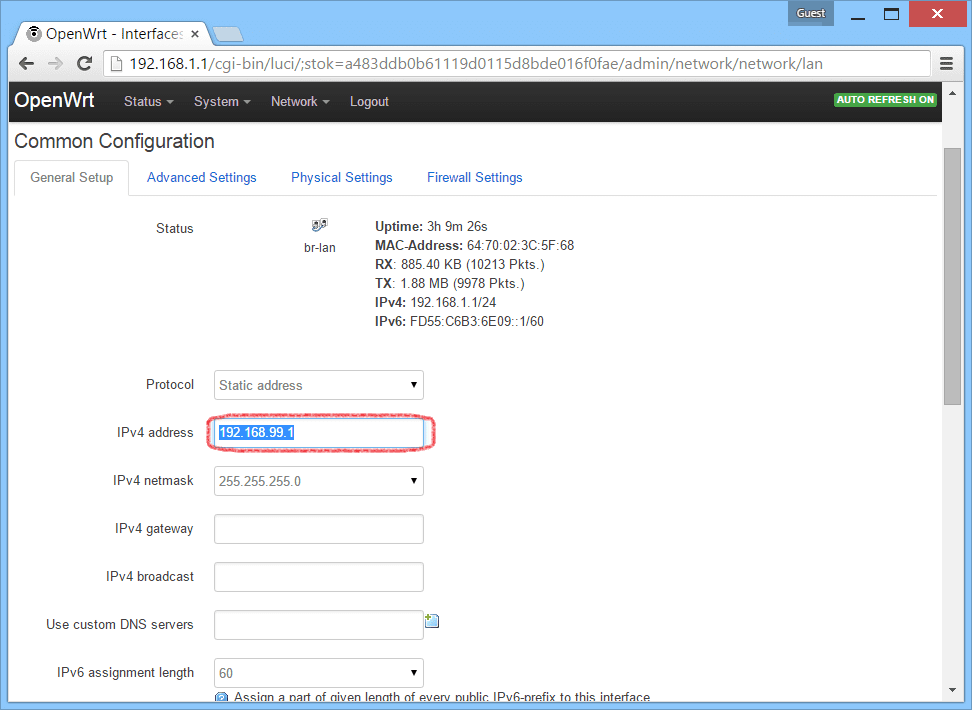Click the IPv6 FD55:C6B3:6E09::1/60 text
This screenshot has width=972, height=710.
(459, 321)
